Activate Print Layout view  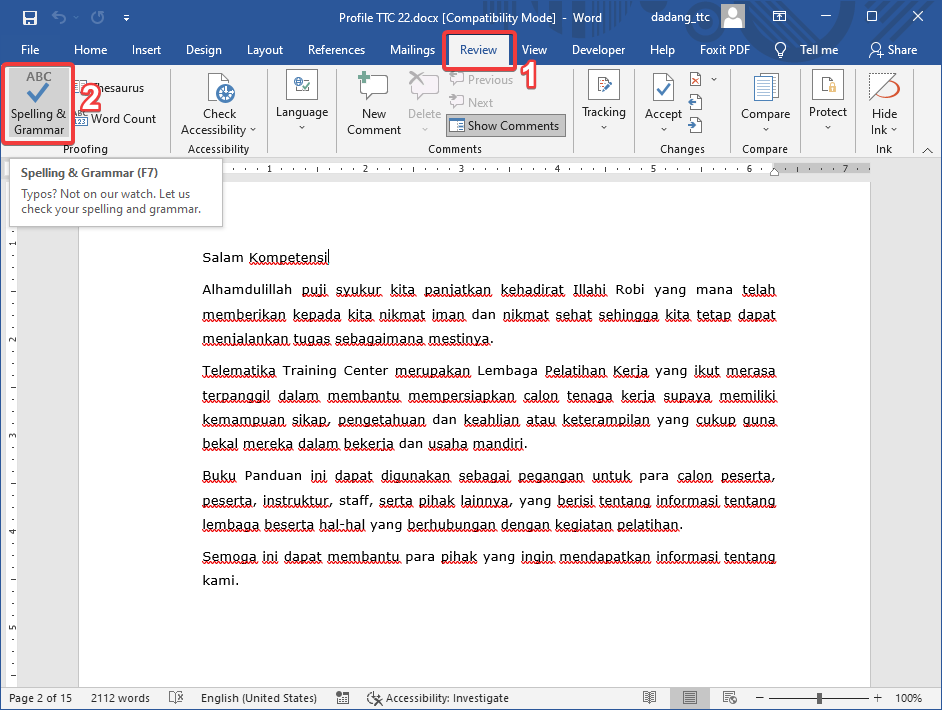click(x=689, y=697)
